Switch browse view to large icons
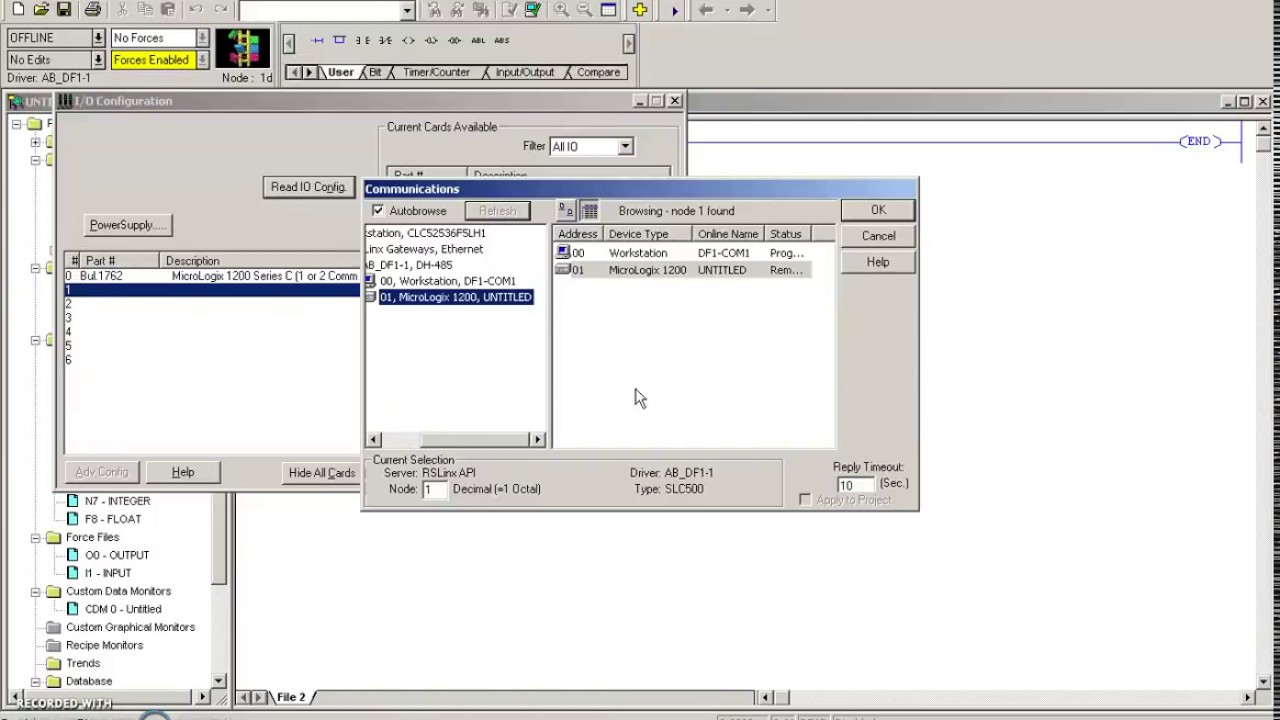This screenshot has height=720, width=1280. click(566, 211)
